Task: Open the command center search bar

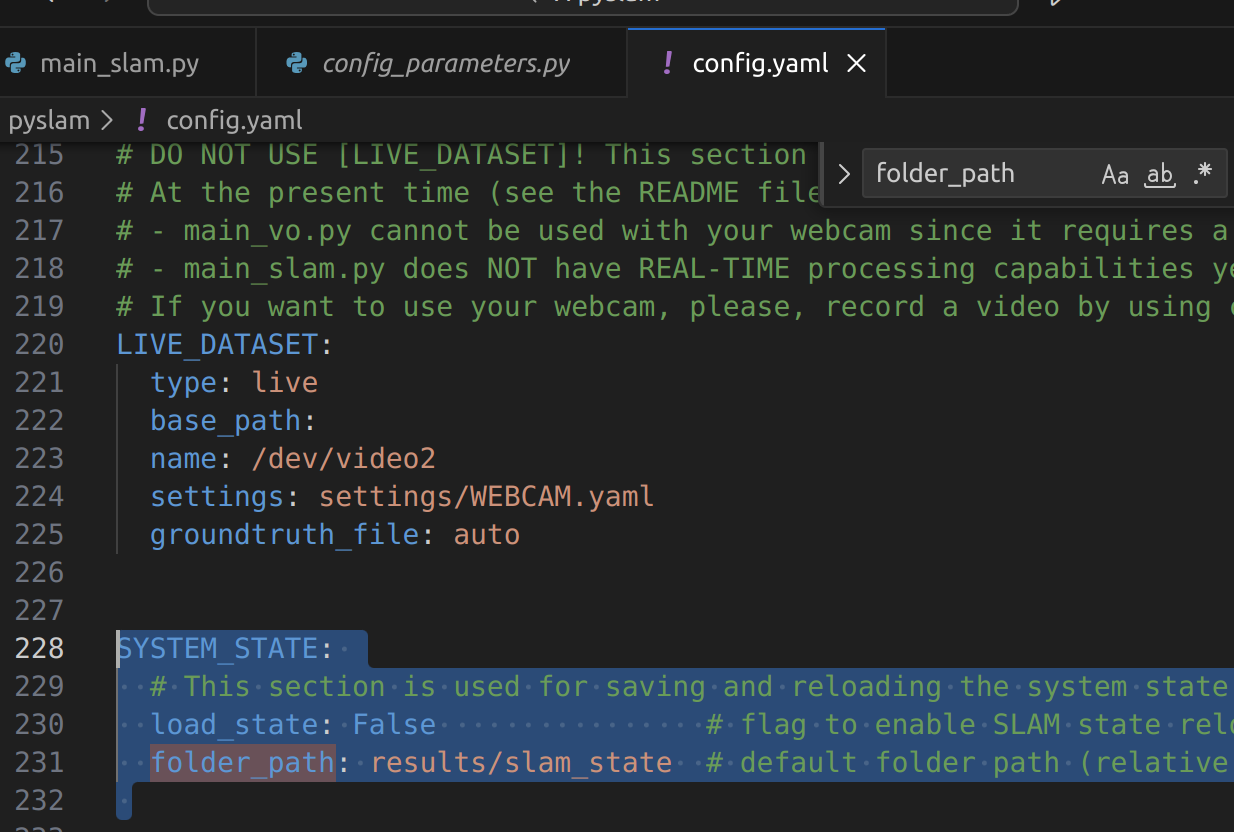Action: click(583, 4)
